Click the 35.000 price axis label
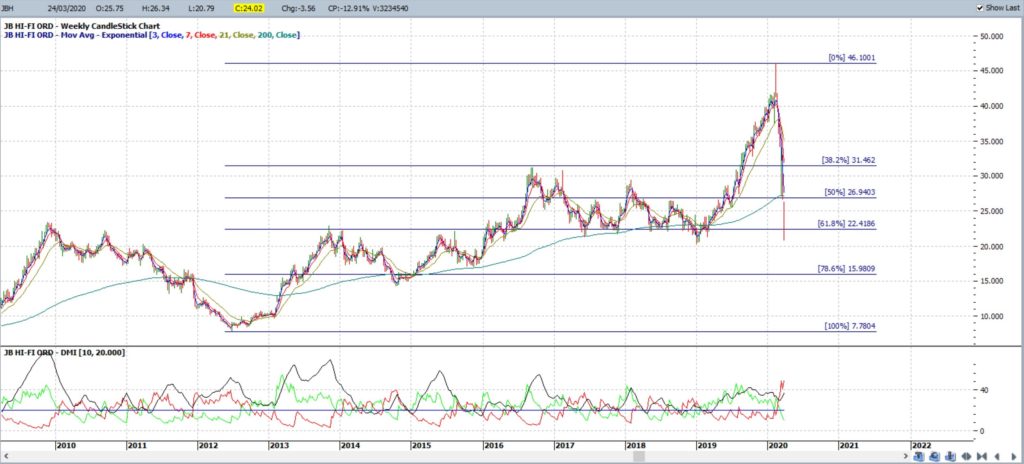Viewport: 1024px width, 464px height. (991, 141)
